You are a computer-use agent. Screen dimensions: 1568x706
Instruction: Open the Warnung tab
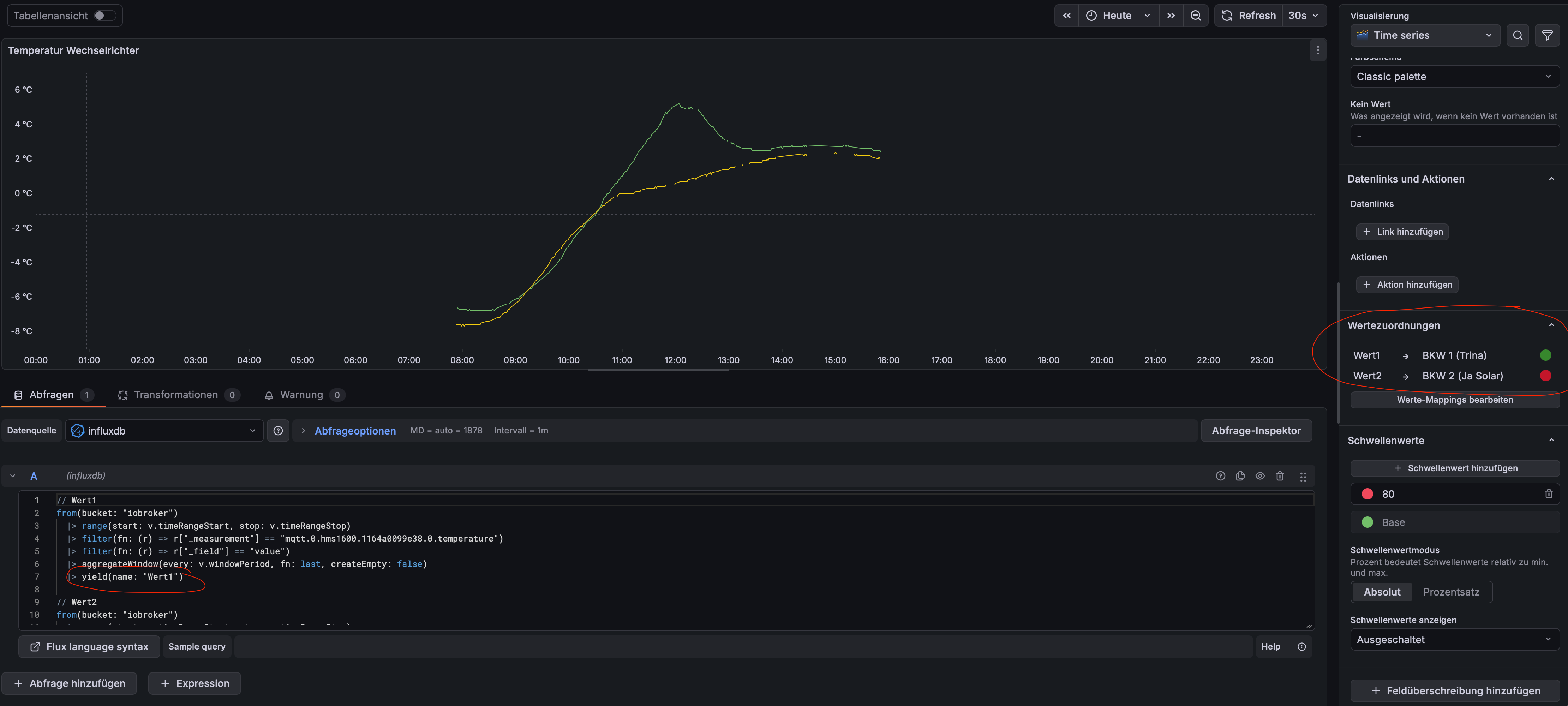click(301, 395)
